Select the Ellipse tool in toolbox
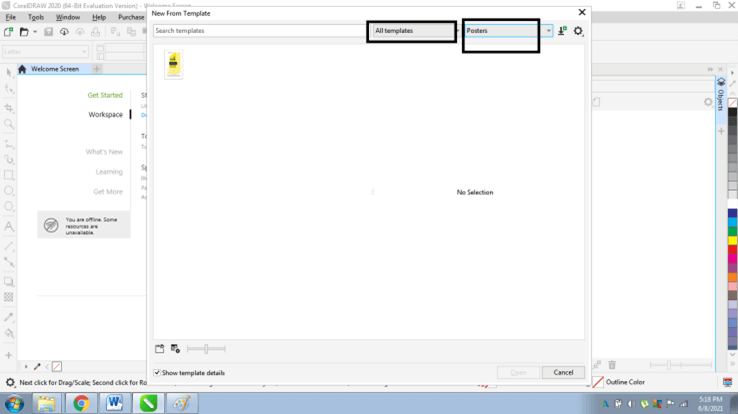This screenshot has height=414, width=738. (x=9, y=191)
